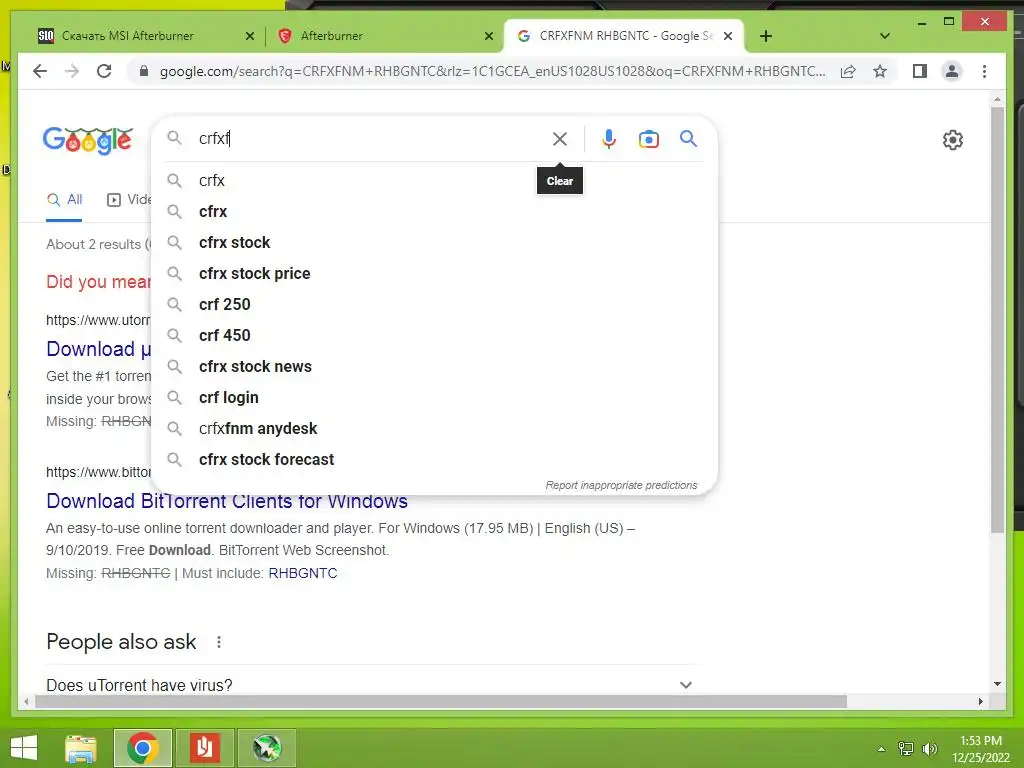Choose suggestion crf login

point(434,398)
